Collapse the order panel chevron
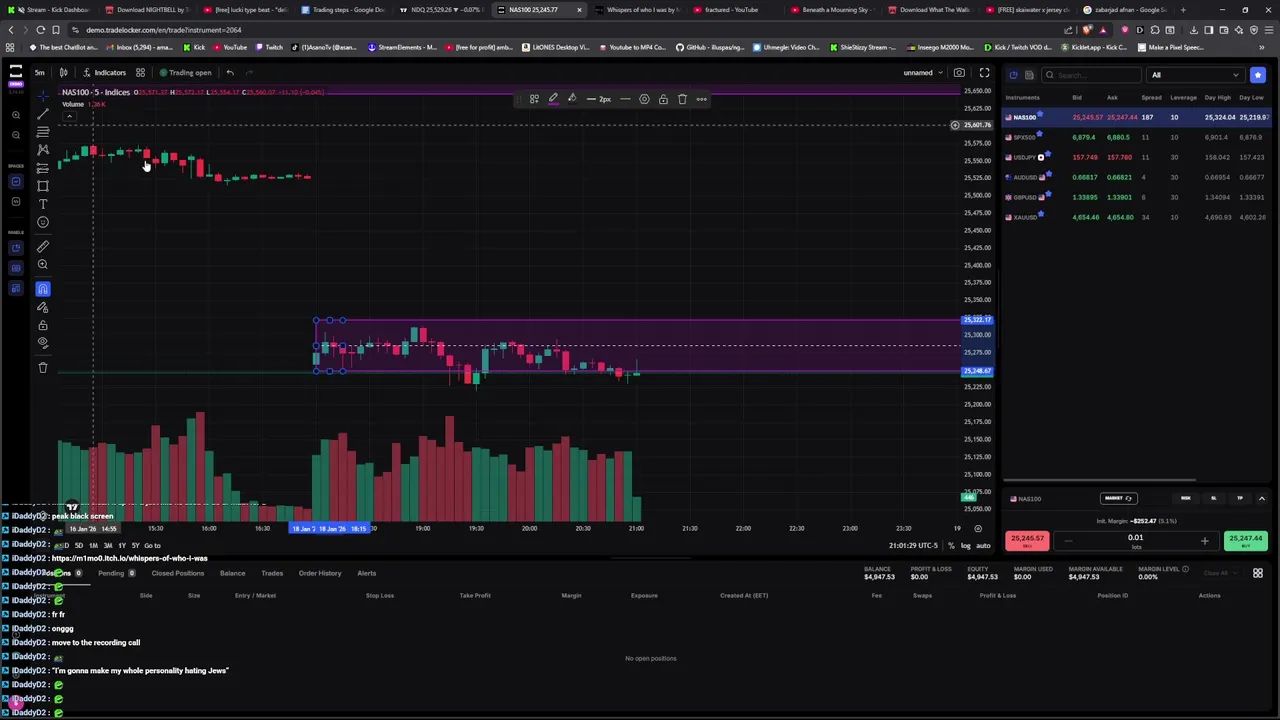1280x720 pixels. pos(1261,498)
